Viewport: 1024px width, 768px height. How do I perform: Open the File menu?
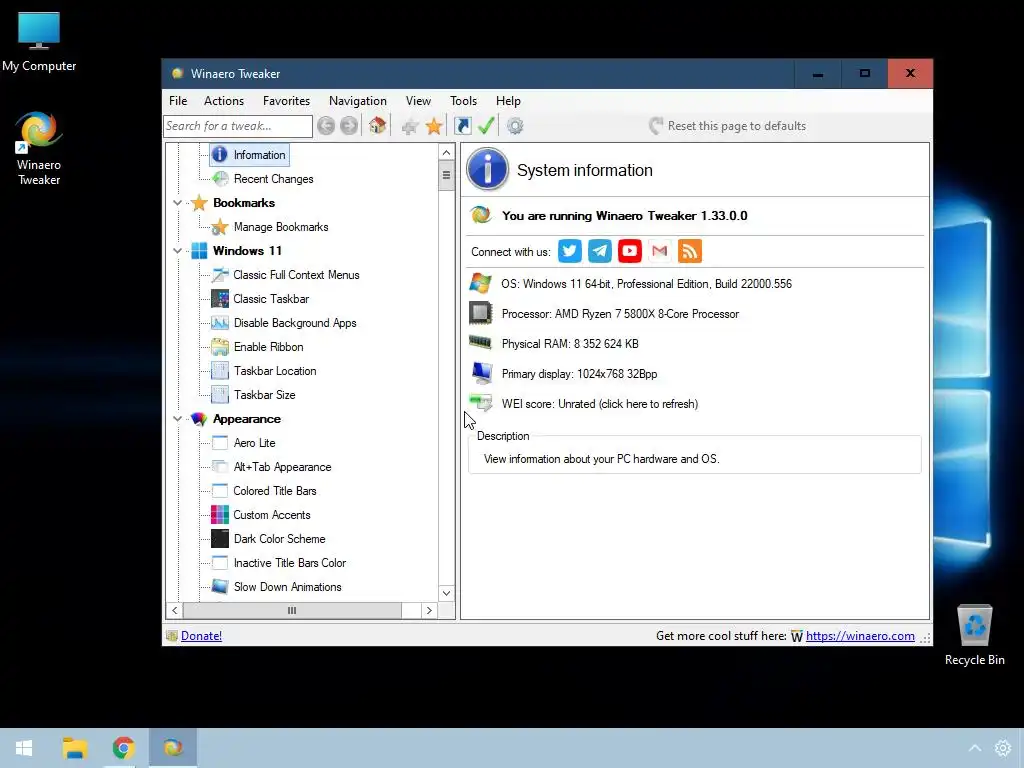point(178,101)
